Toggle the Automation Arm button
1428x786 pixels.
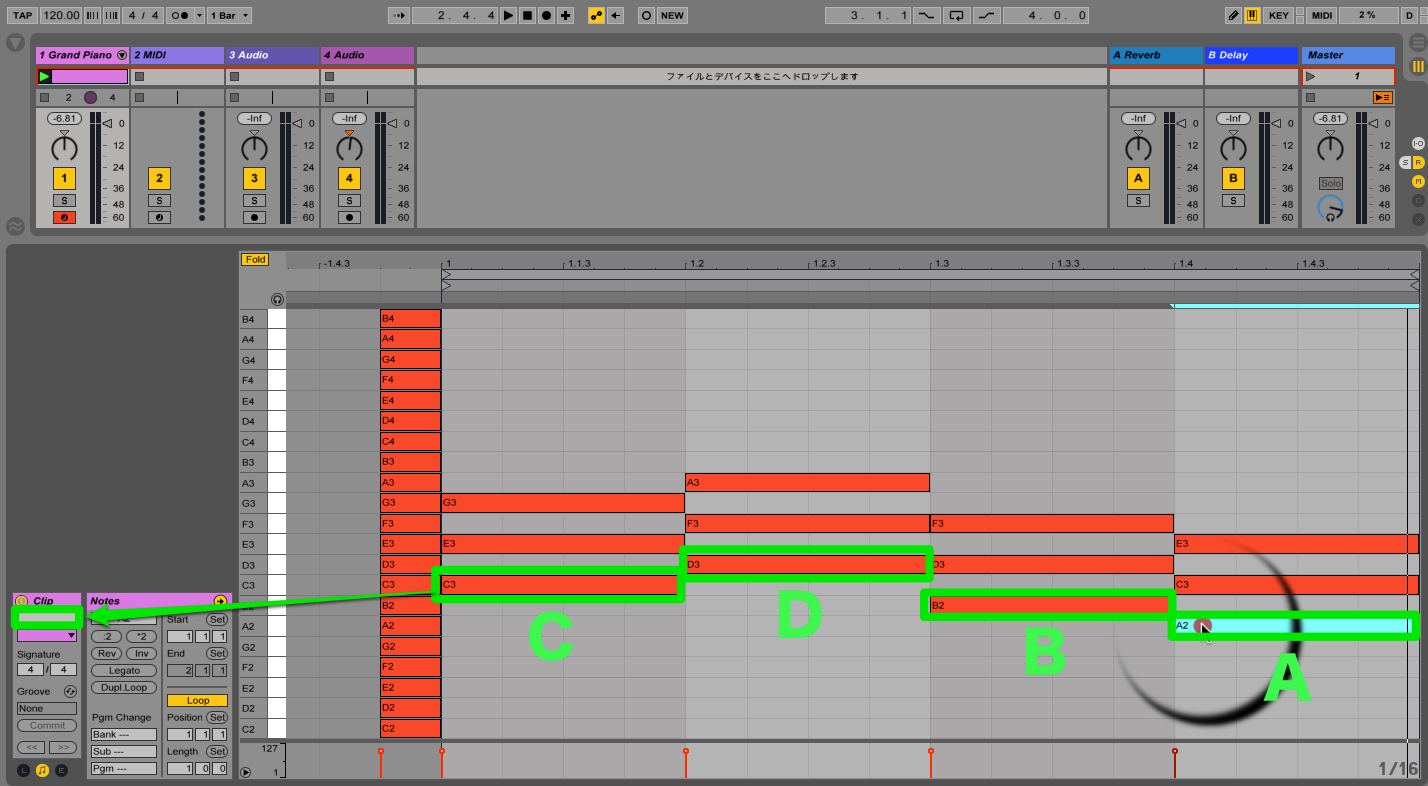click(597, 16)
